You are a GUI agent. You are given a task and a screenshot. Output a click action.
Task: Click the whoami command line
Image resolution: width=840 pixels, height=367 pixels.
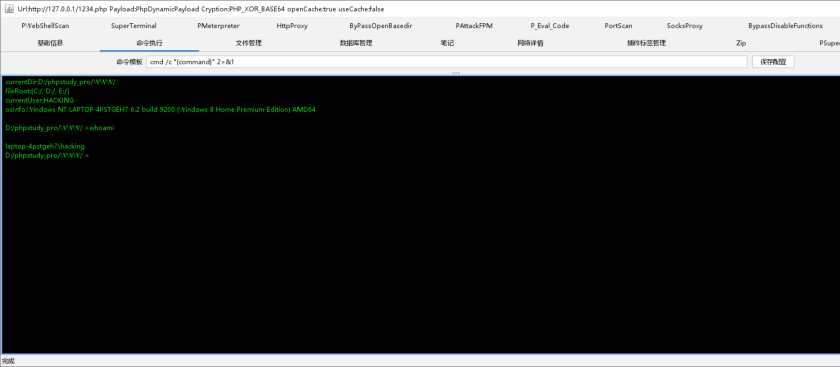59,128
